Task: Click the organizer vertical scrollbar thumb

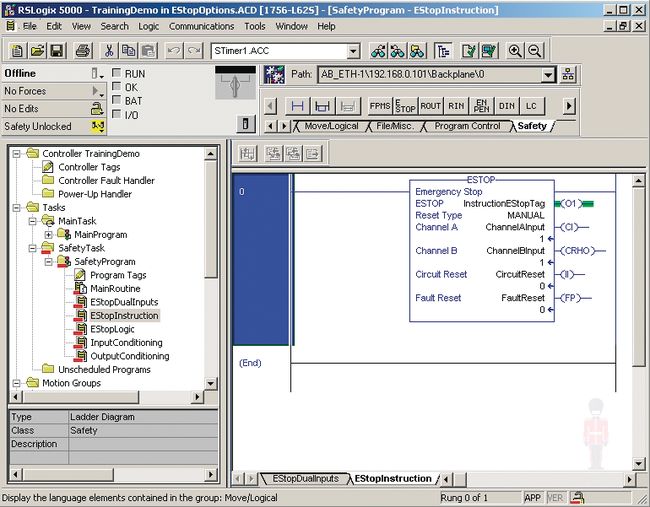Action: coord(211,220)
